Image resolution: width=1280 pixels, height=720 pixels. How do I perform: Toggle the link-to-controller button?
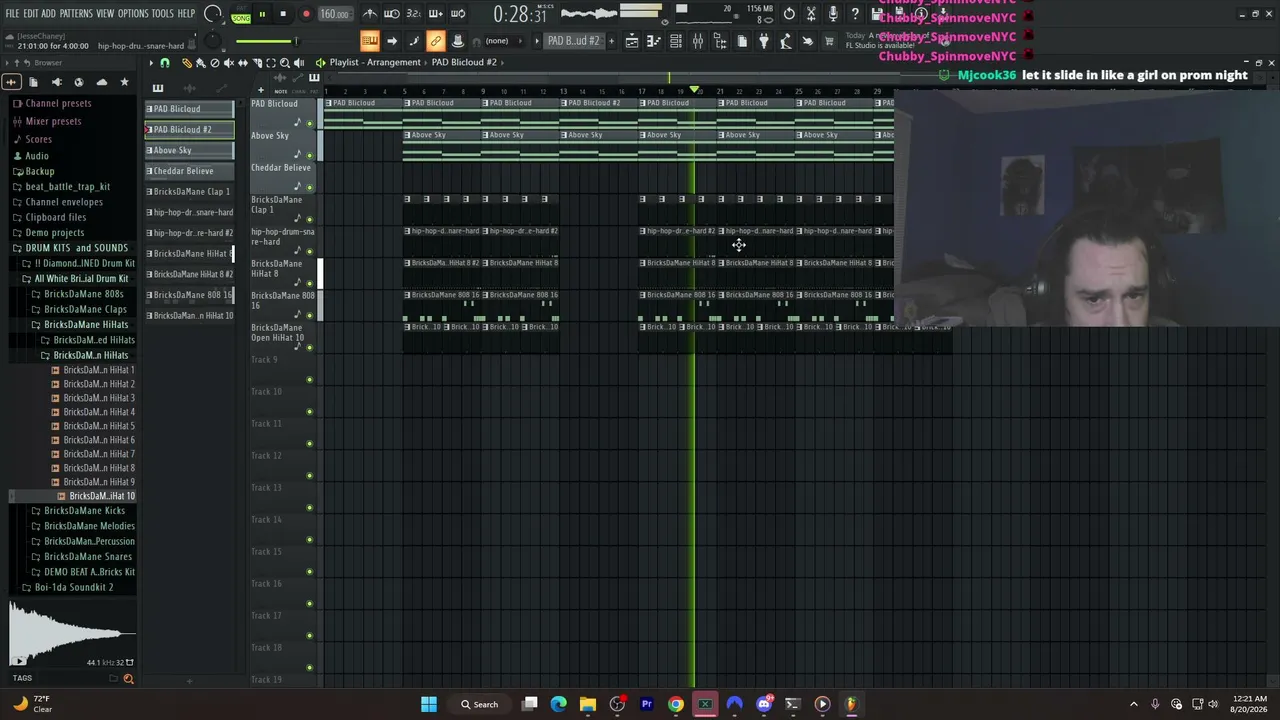435,41
